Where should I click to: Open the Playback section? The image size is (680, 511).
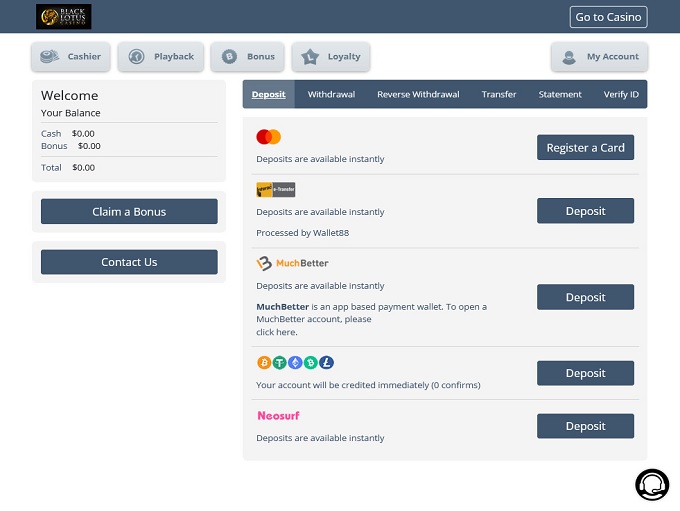click(161, 57)
